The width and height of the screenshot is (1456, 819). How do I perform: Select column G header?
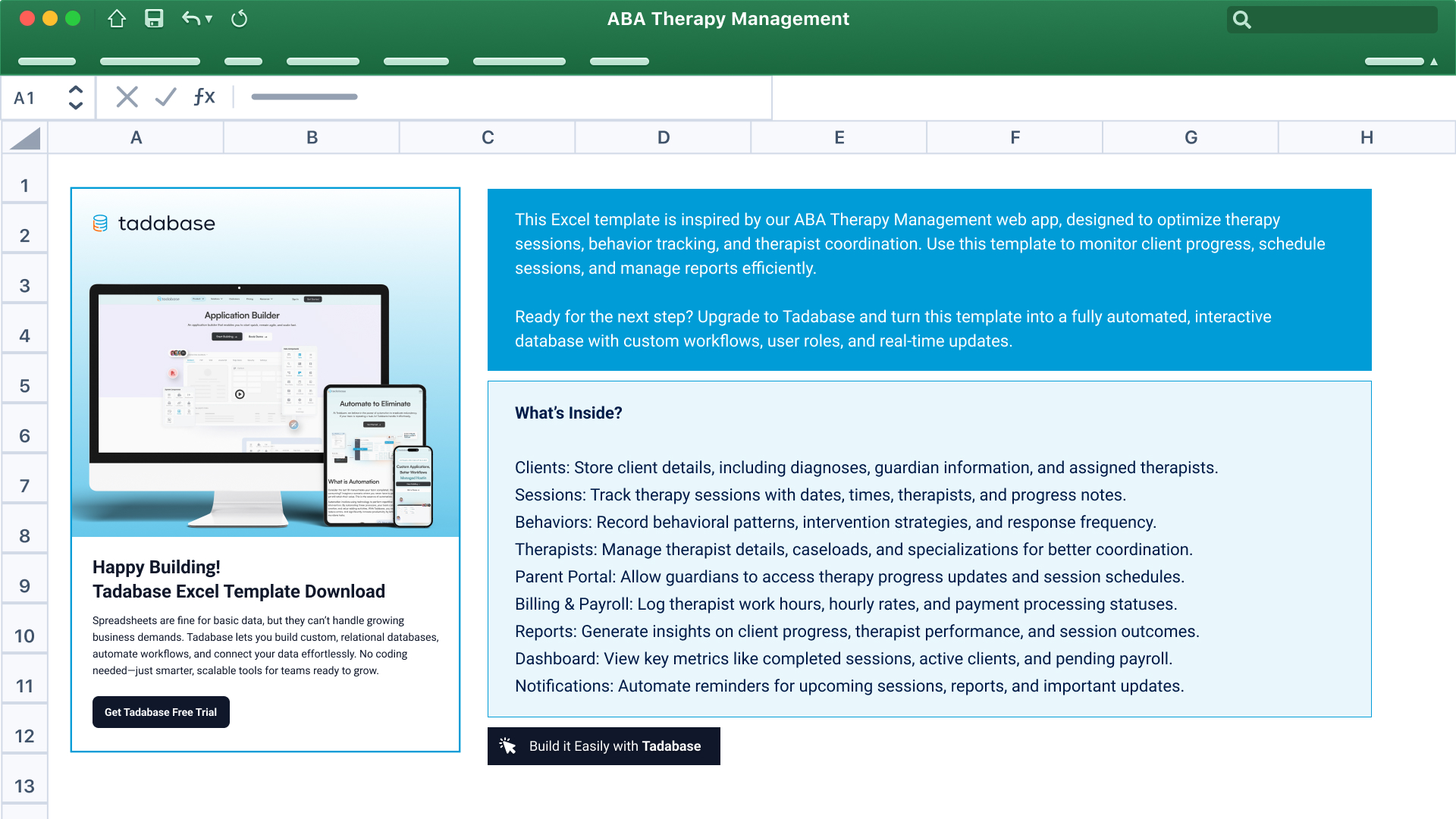1191,138
